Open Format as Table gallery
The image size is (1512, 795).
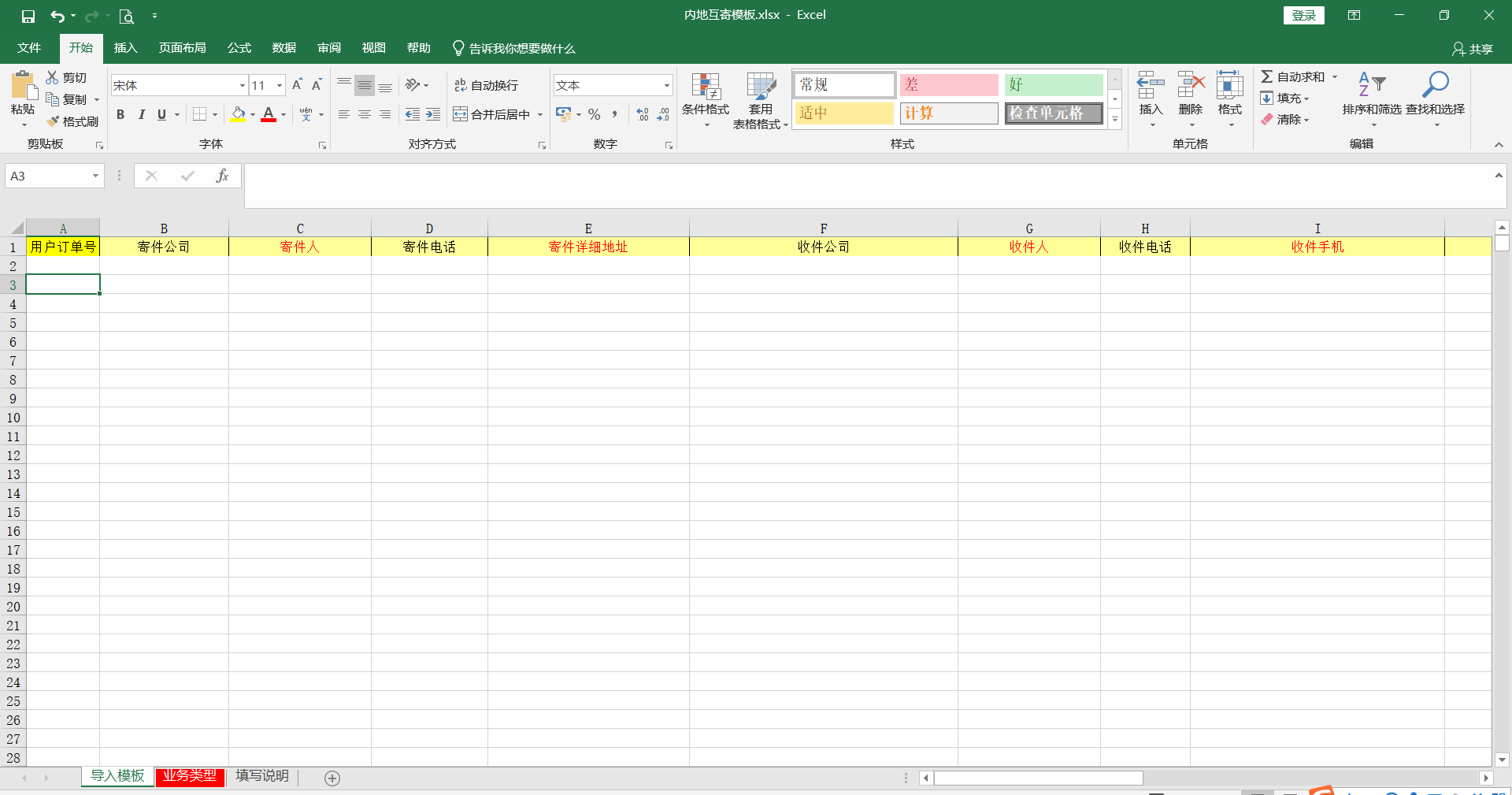pos(760,100)
